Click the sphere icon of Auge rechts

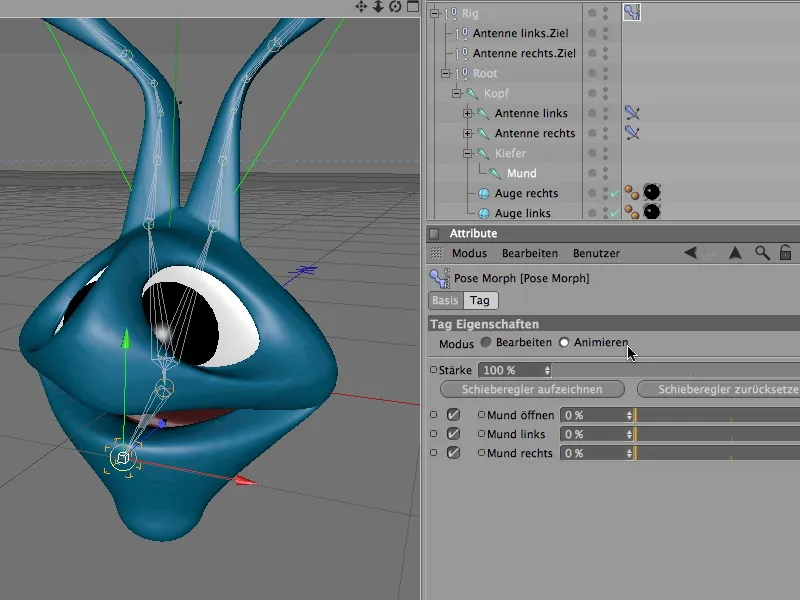click(x=483, y=193)
